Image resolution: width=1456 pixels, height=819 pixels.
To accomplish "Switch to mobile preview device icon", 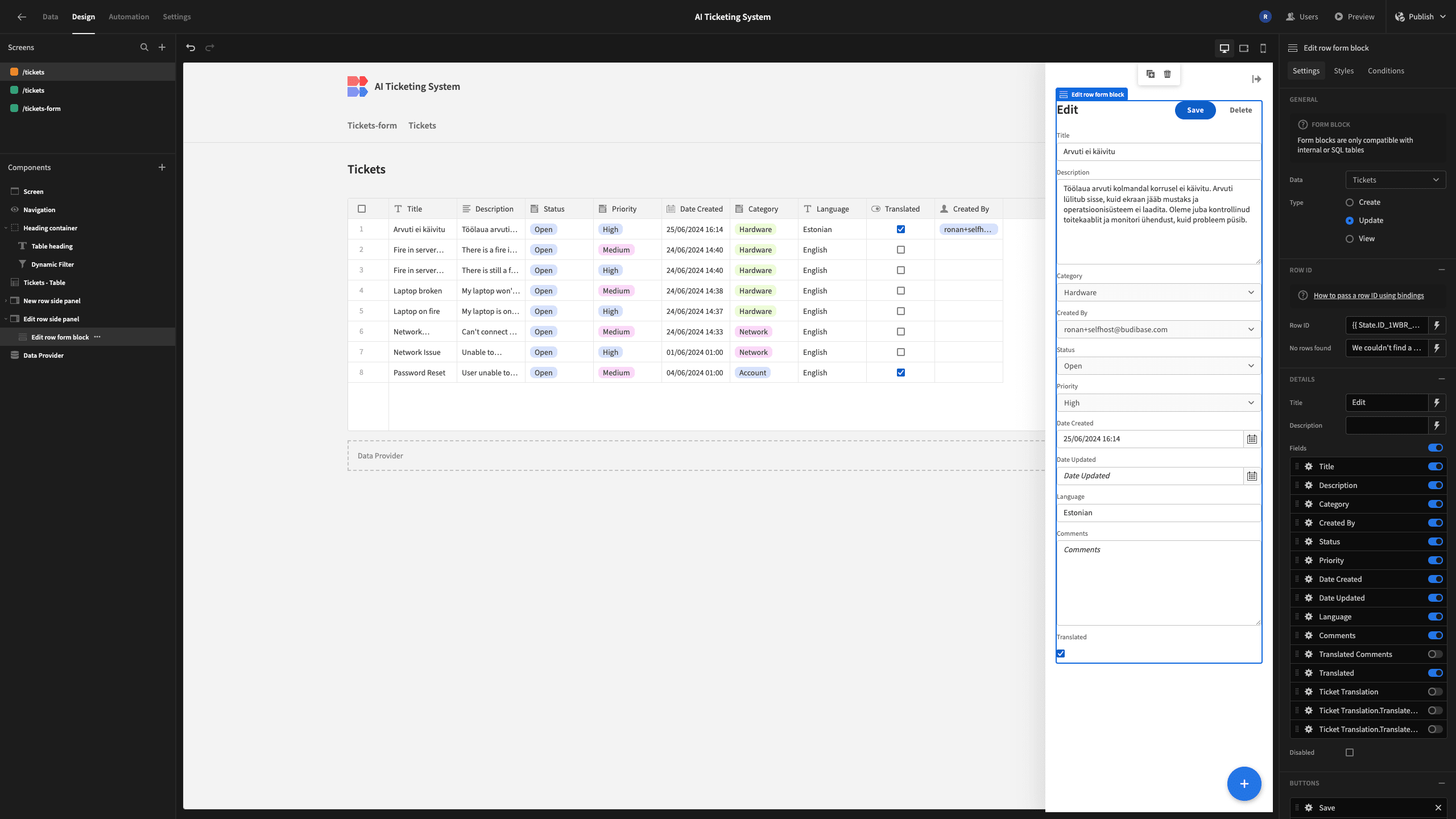I will tap(1263, 48).
